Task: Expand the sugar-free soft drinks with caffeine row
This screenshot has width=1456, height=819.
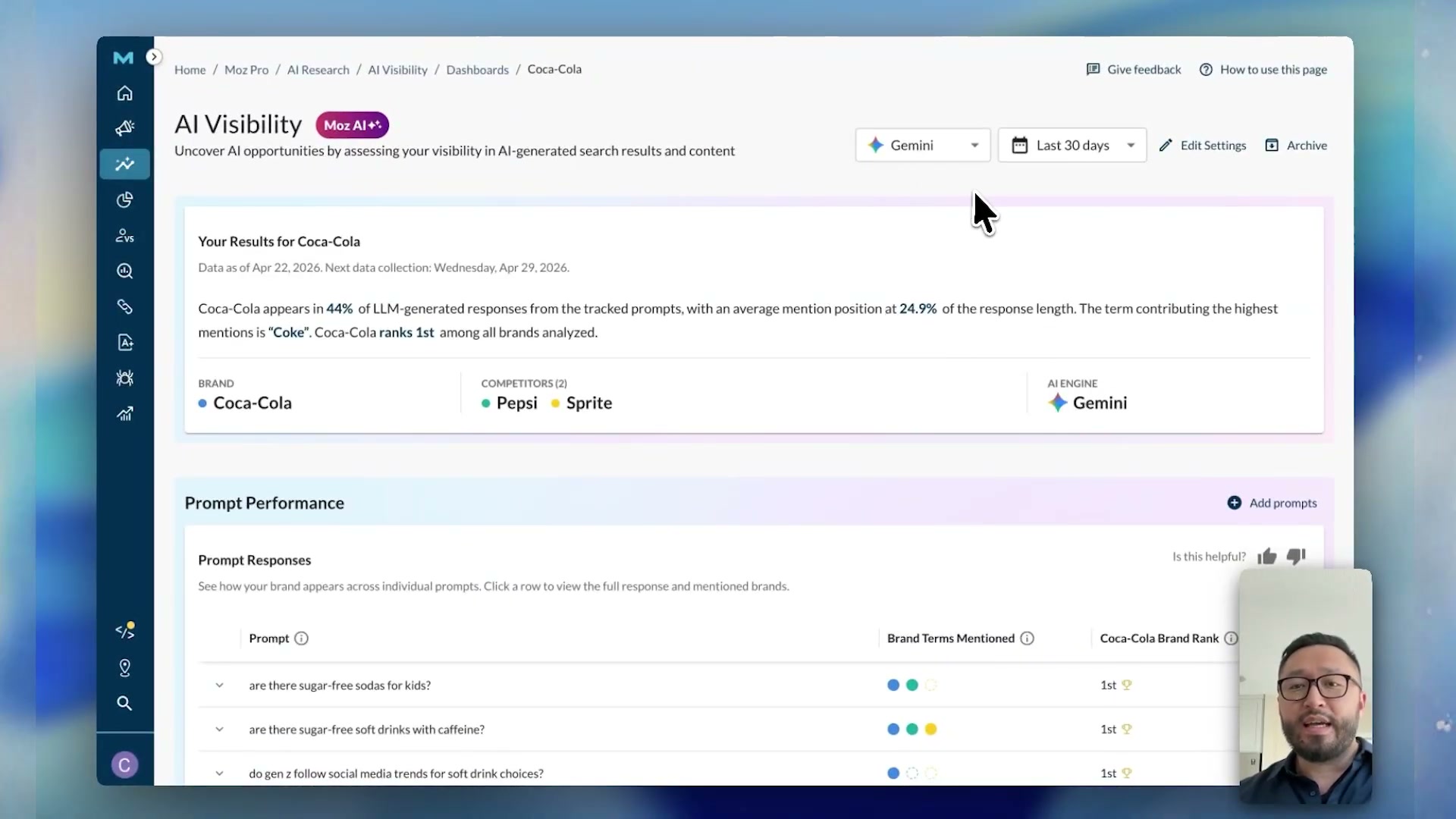Action: click(x=219, y=729)
